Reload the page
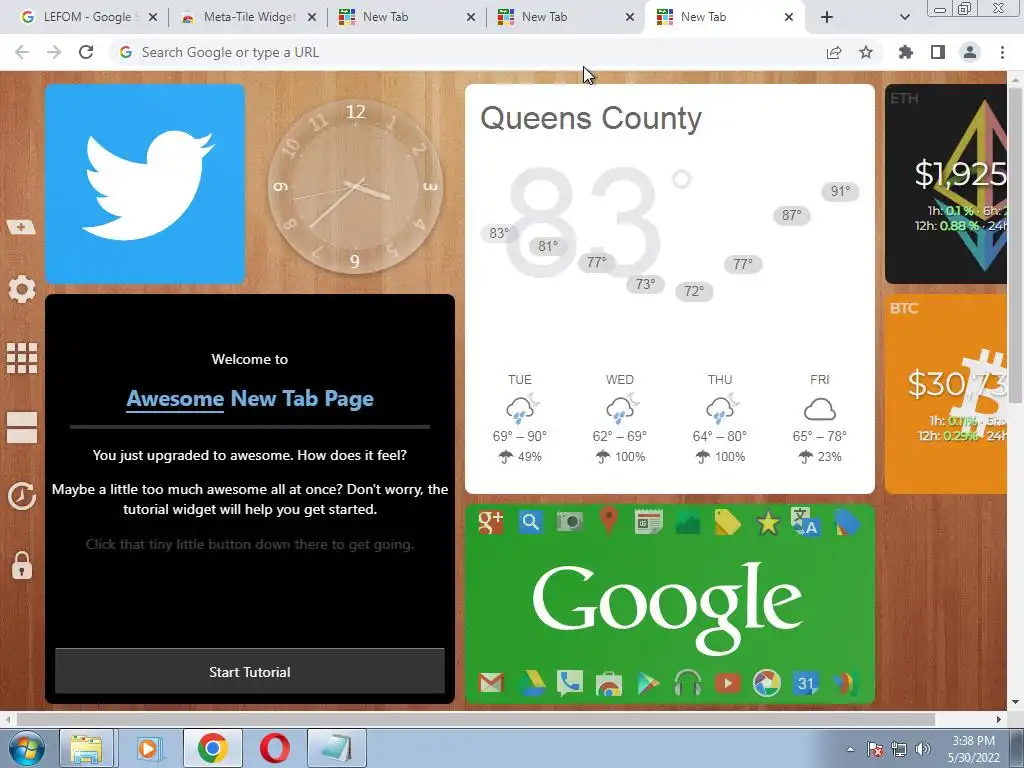 (86, 52)
